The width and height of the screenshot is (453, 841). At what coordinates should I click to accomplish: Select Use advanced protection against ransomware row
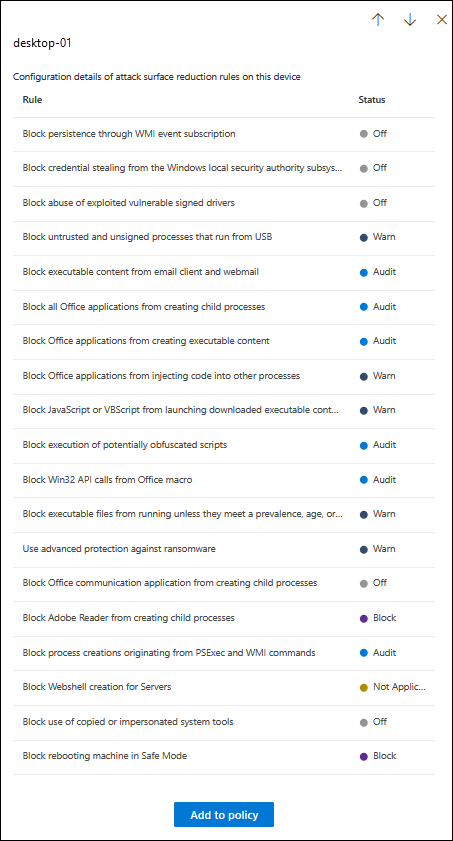pyautogui.click(x=224, y=549)
